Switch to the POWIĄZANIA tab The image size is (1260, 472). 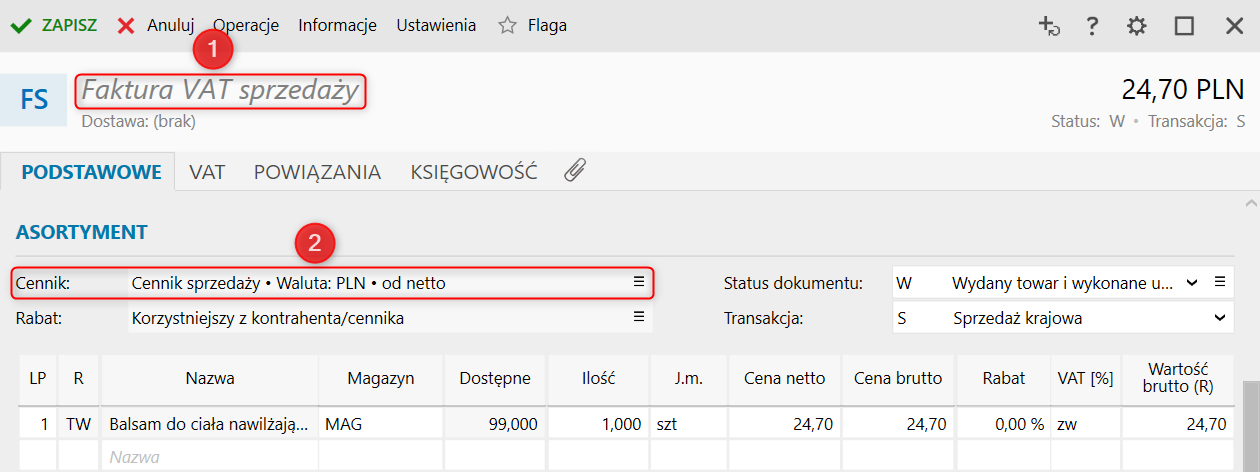317,172
